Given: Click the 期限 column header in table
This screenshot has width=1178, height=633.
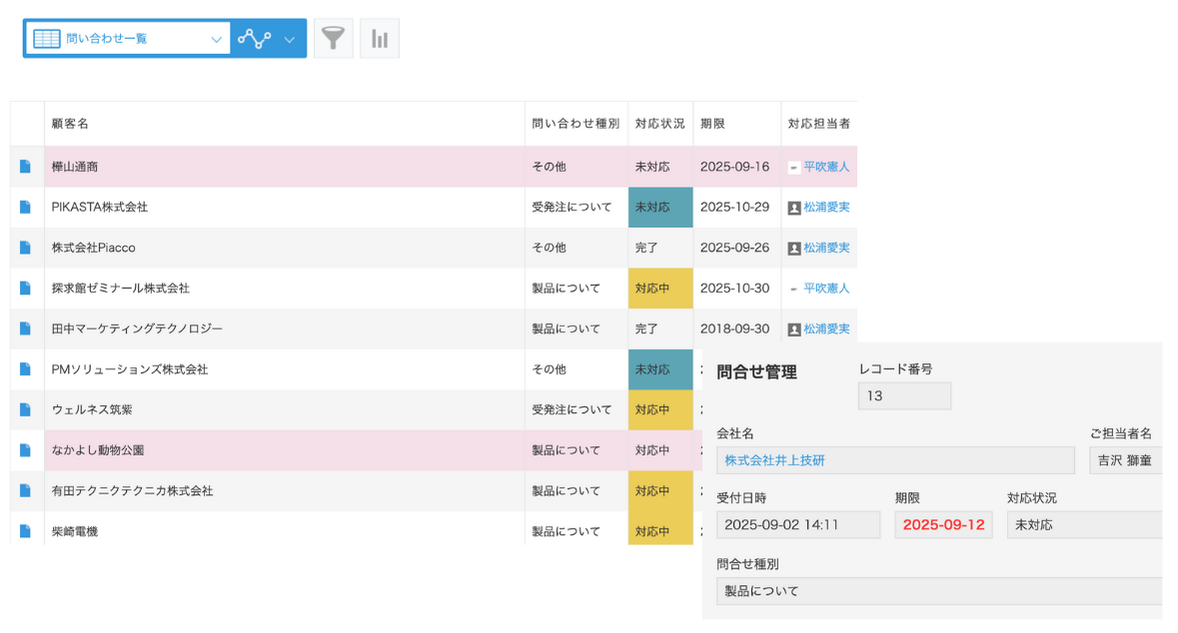Looking at the screenshot, I should point(713,124).
